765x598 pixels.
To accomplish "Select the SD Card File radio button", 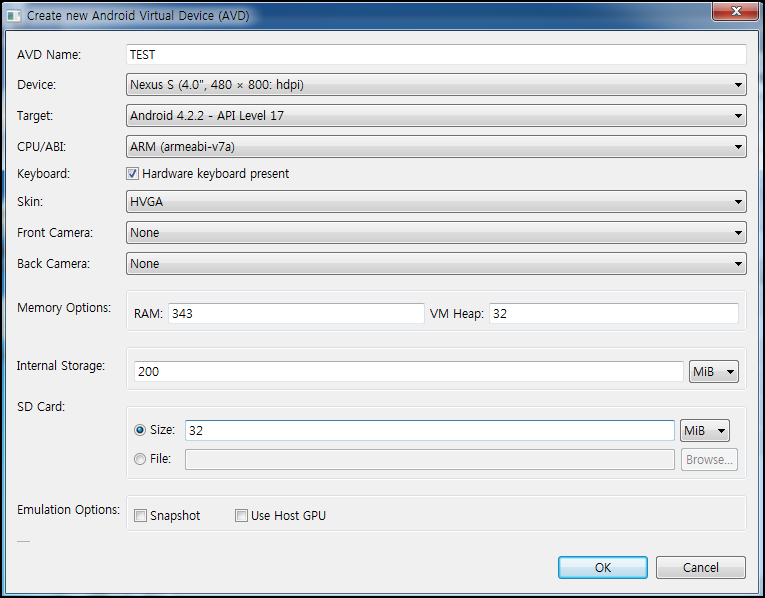I will (x=140, y=459).
